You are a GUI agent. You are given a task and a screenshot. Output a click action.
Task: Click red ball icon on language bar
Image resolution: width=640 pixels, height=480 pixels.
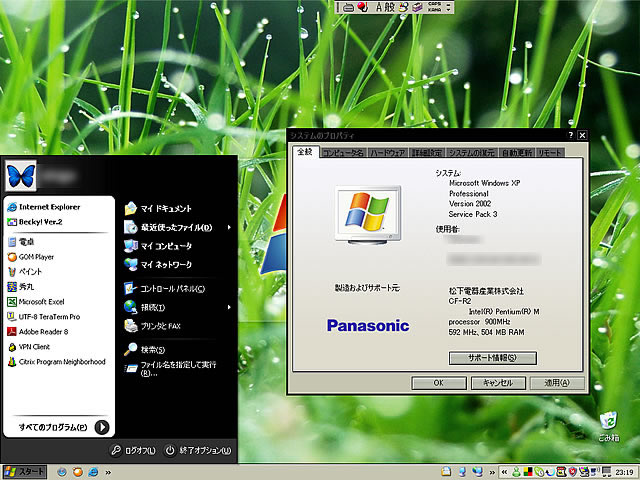pos(362,7)
